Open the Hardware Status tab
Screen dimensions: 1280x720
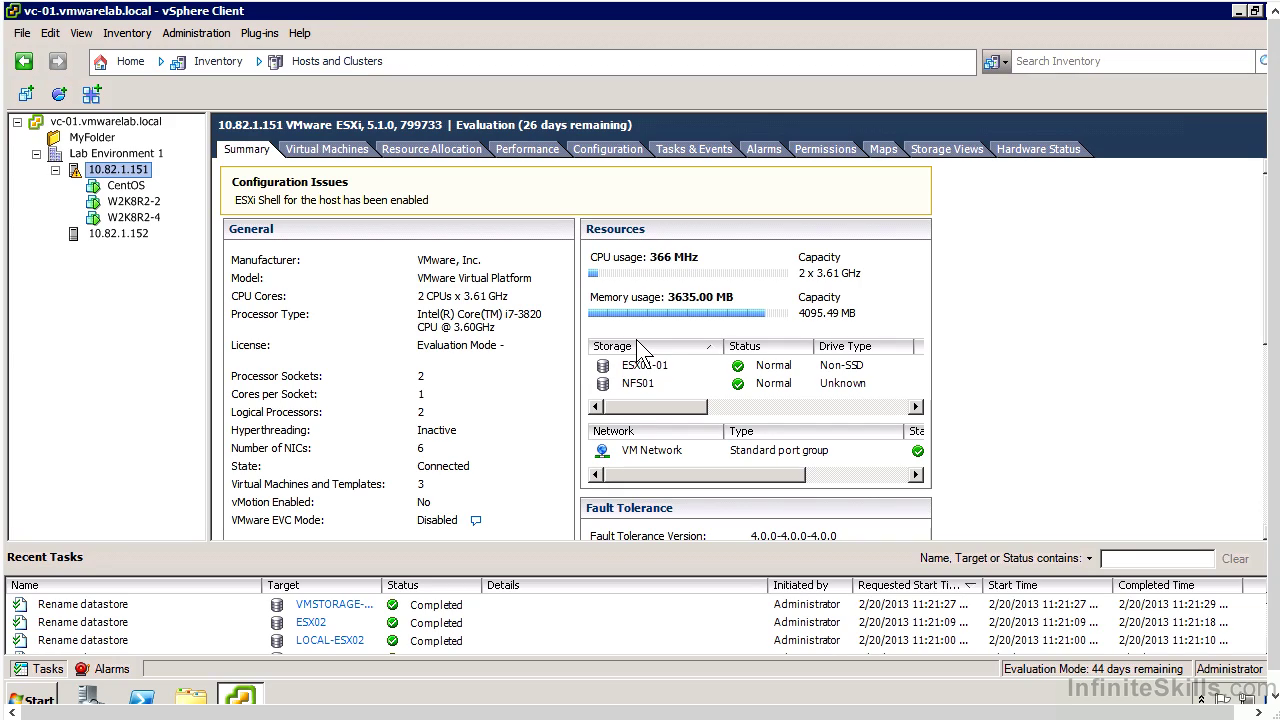pyautogui.click(x=1039, y=149)
